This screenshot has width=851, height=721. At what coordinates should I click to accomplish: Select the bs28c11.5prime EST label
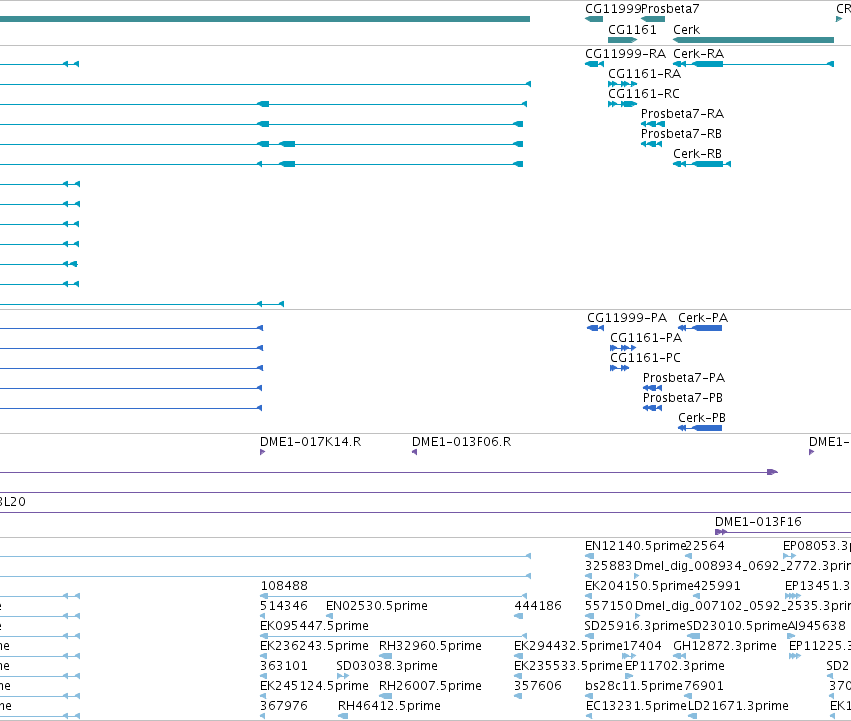[634, 686]
